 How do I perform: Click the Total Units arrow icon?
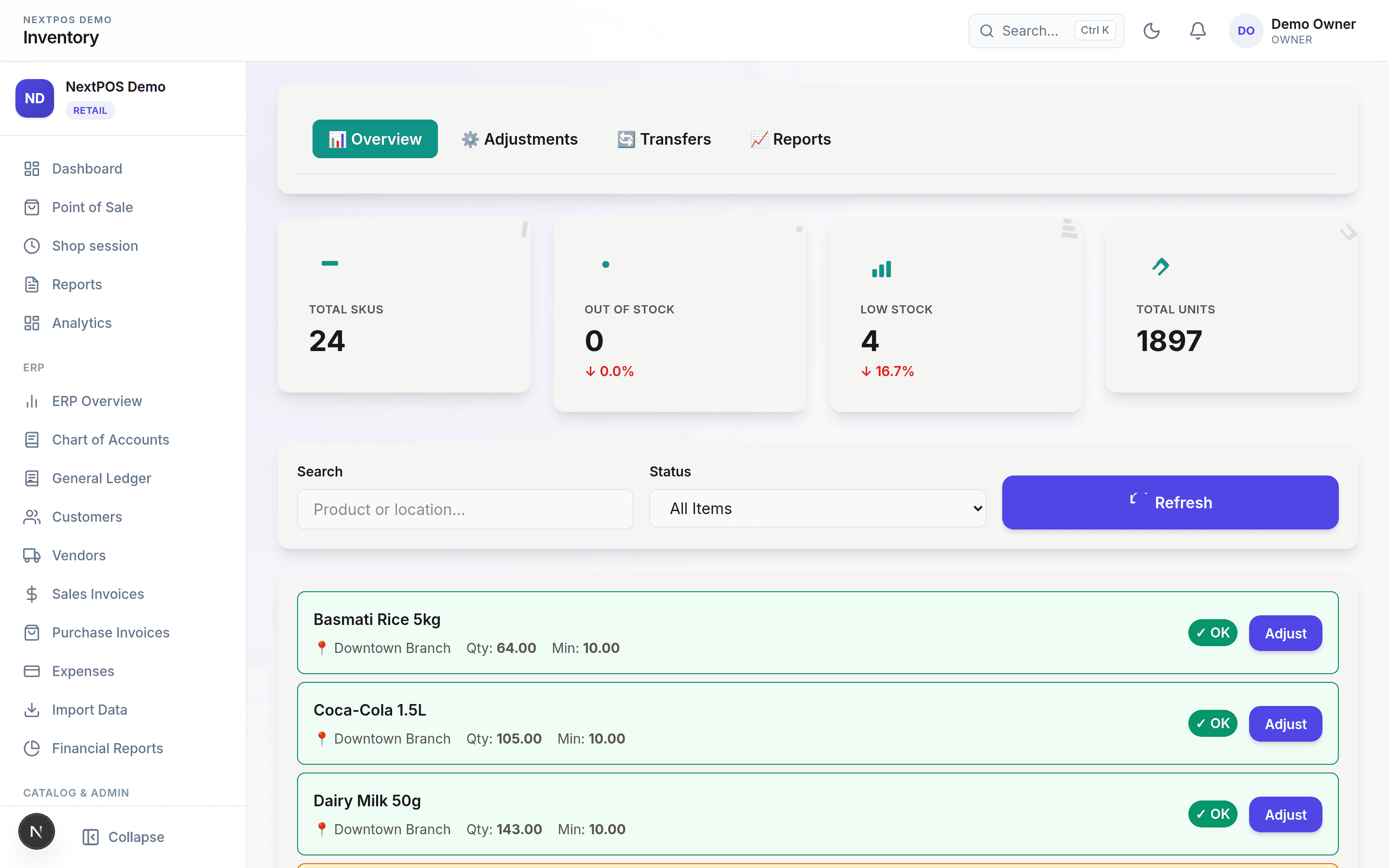pos(1160,266)
